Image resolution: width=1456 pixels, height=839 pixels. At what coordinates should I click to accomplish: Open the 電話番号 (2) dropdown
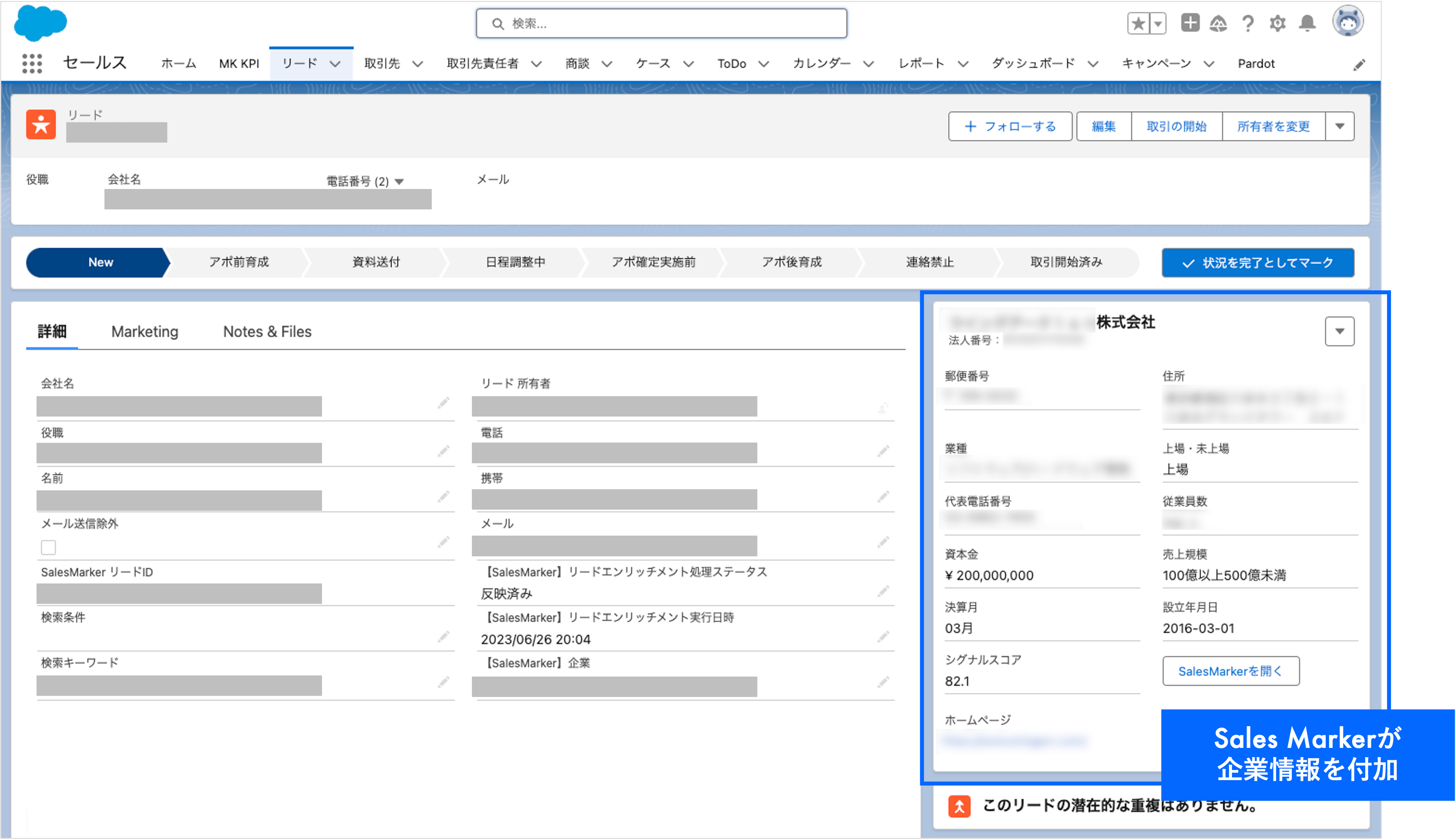click(x=399, y=181)
